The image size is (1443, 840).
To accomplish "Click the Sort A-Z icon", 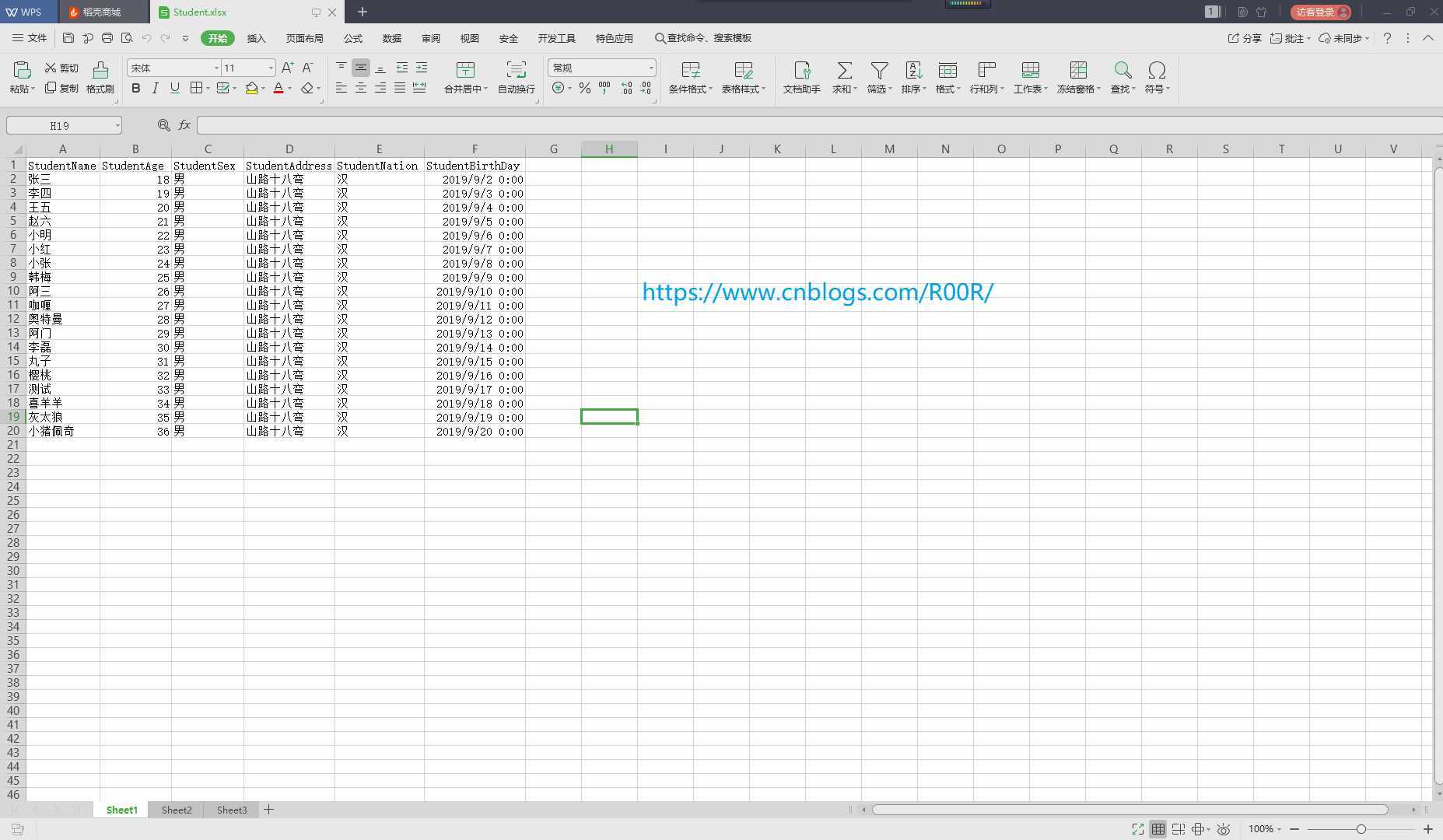I will point(914,70).
